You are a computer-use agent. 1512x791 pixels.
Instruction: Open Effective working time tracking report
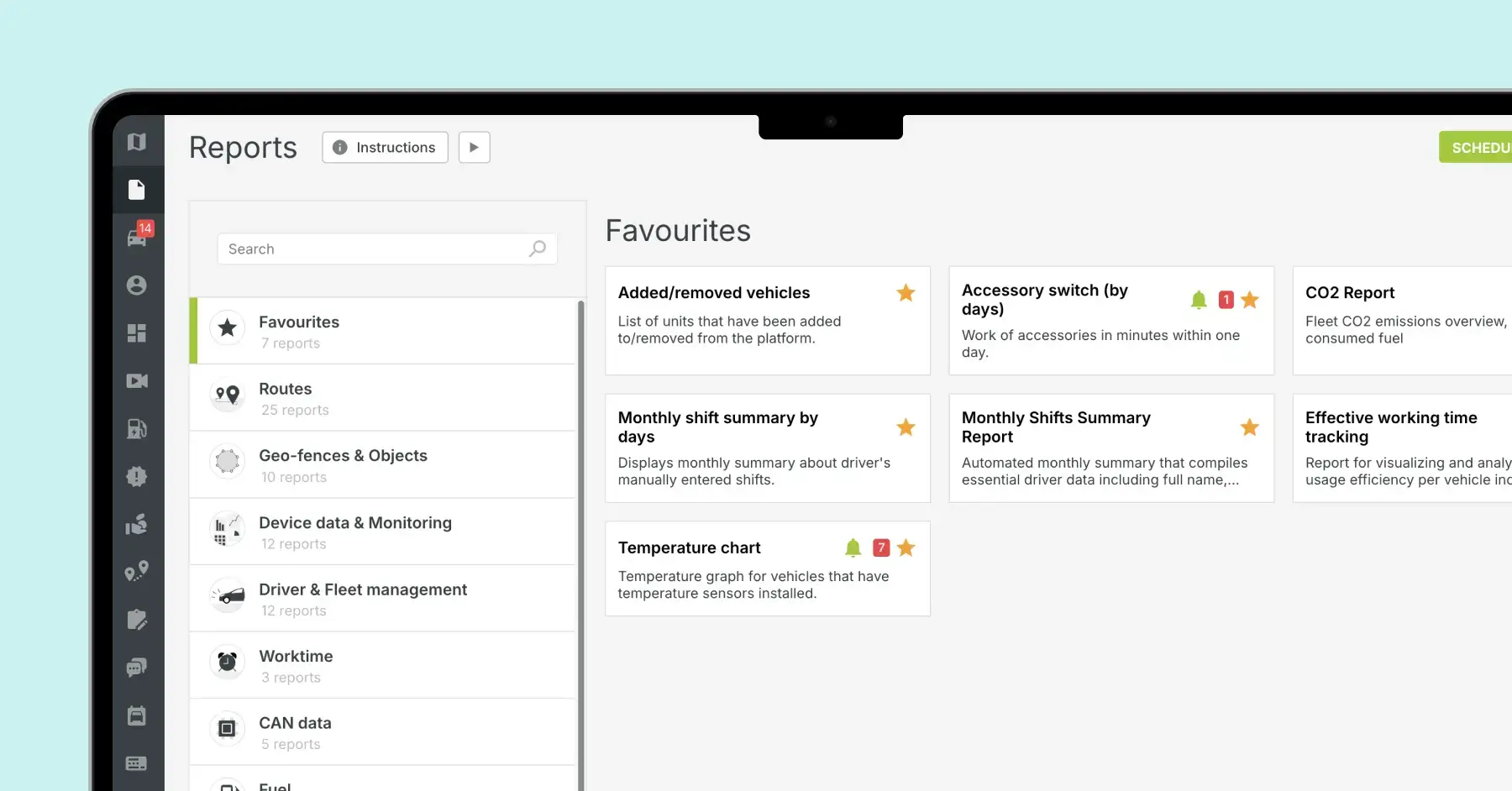(x=1403, y=448)
